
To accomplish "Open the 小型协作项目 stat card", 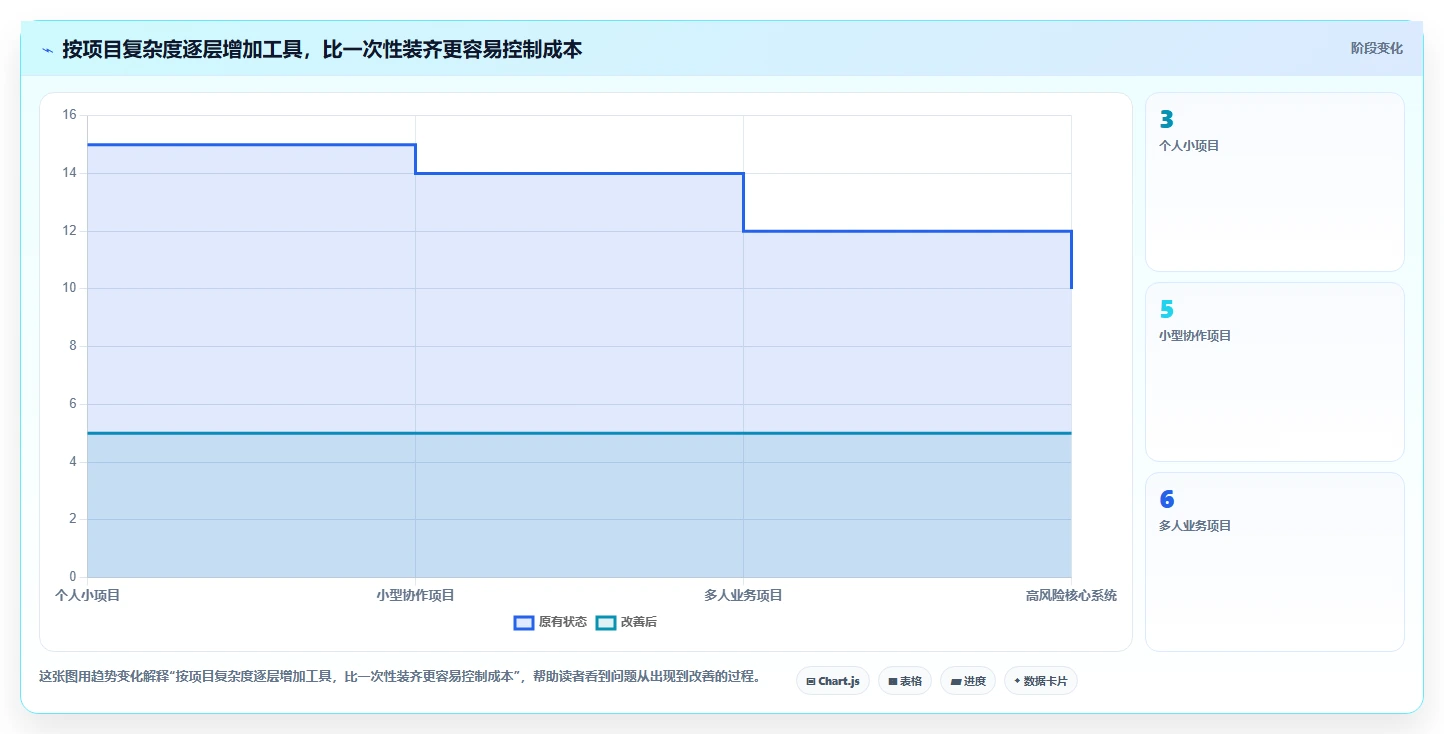I will [1274, 372].
